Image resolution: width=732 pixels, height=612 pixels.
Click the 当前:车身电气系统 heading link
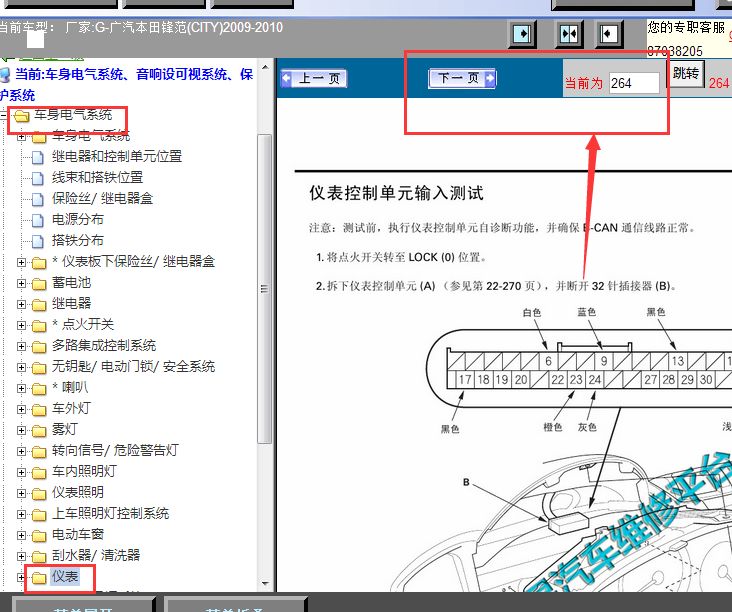[x=127, y=84]
